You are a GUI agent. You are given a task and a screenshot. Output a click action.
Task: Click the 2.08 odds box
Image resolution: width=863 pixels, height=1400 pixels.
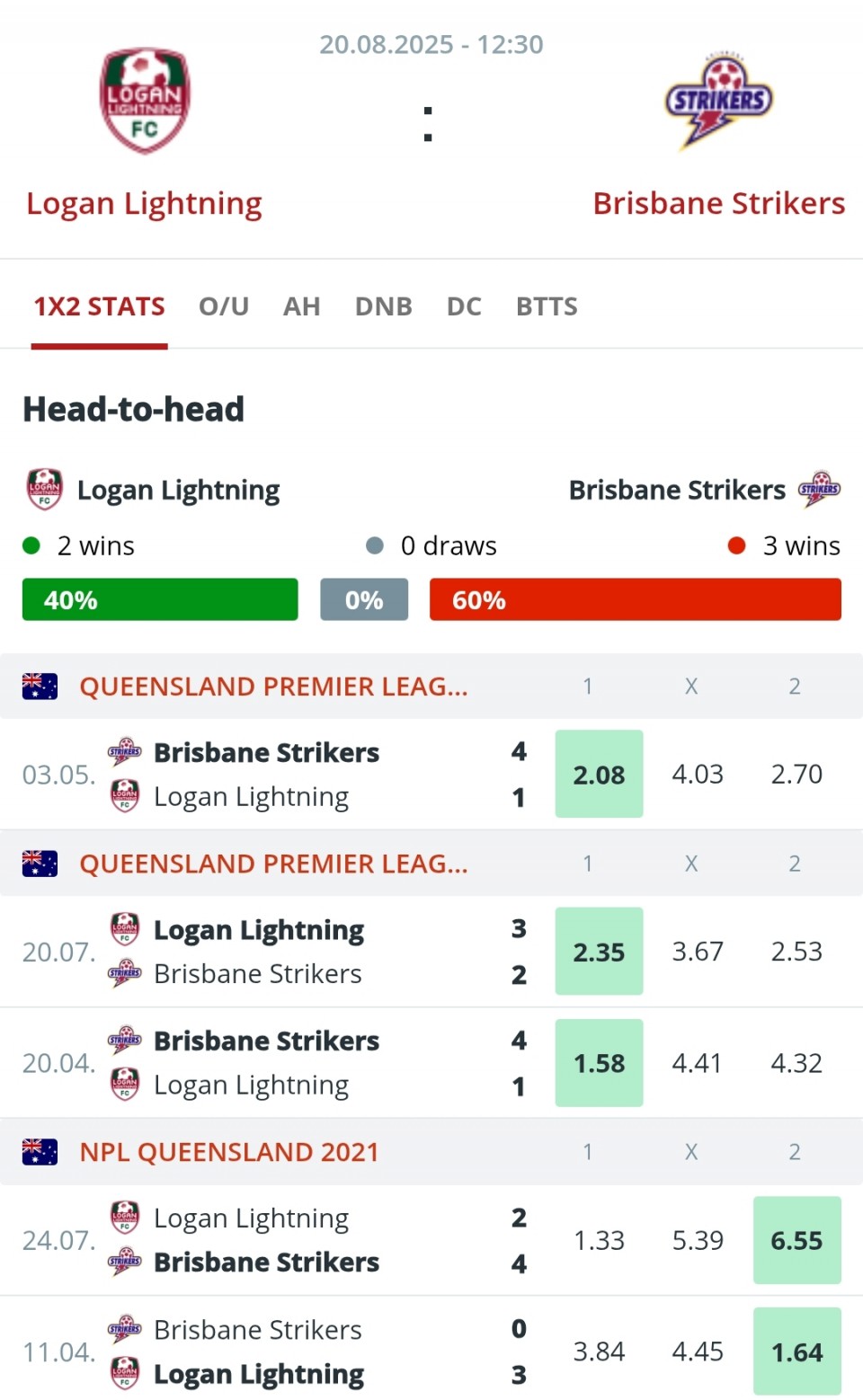(x=599, y=774)
